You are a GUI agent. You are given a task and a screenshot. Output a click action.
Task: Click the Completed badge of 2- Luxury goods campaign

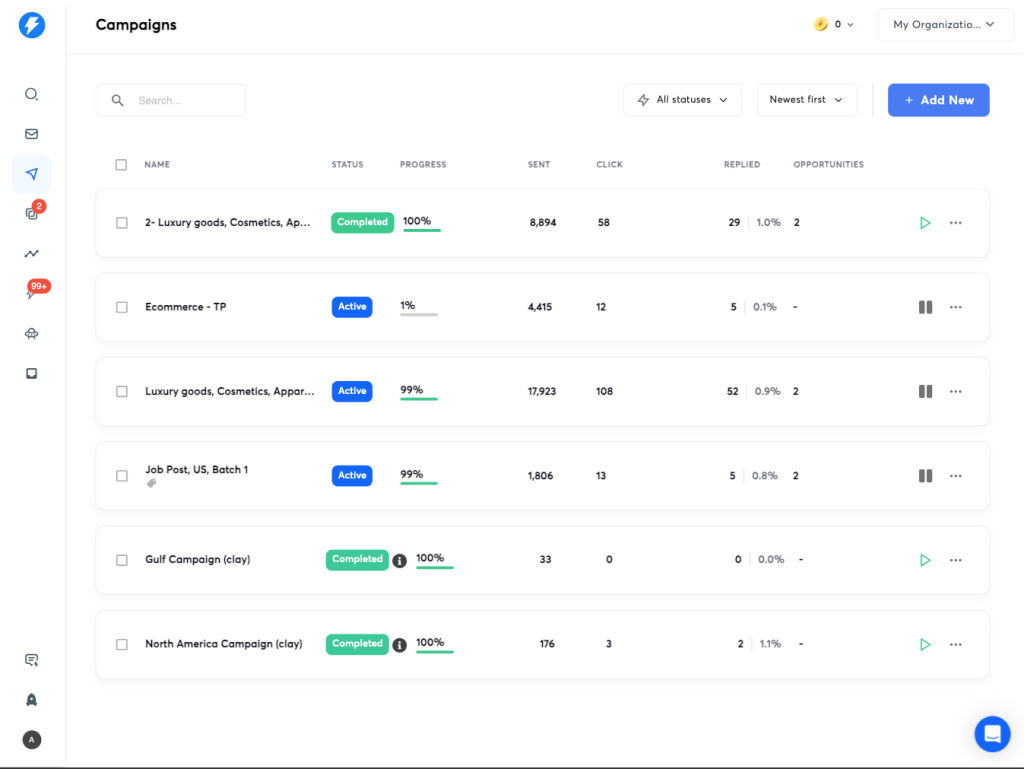coord(362,222)
